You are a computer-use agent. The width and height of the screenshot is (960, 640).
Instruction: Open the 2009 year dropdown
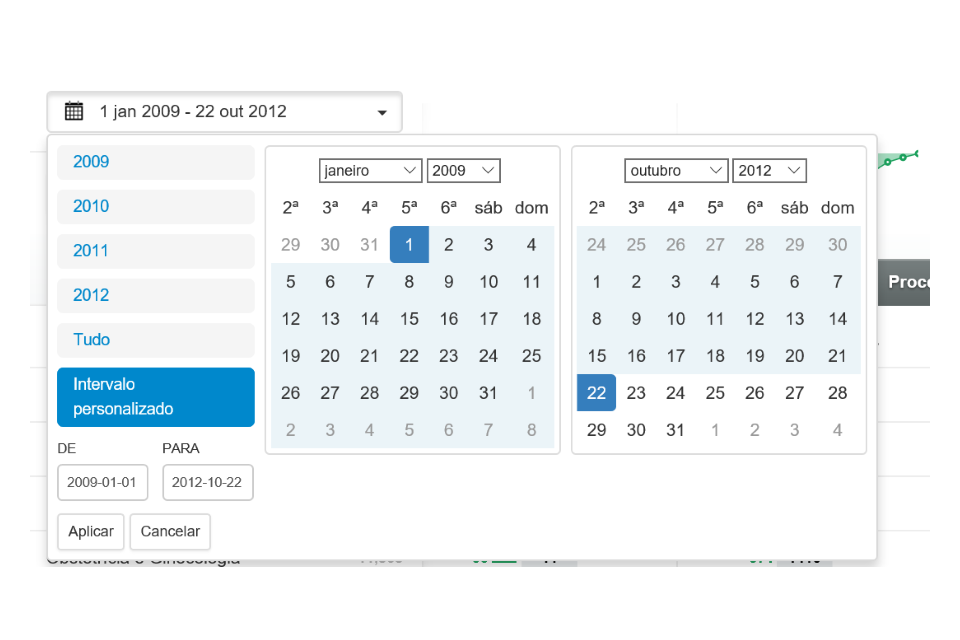click(463, 171)
